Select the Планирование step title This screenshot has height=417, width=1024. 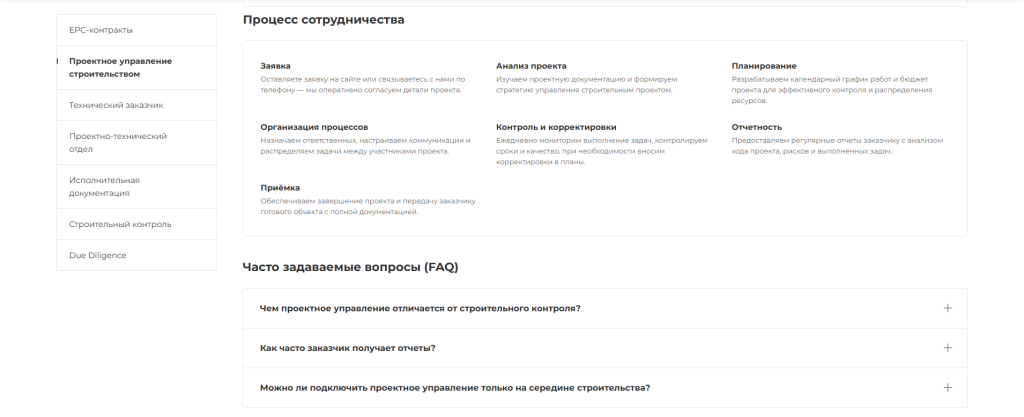[764, 66]
